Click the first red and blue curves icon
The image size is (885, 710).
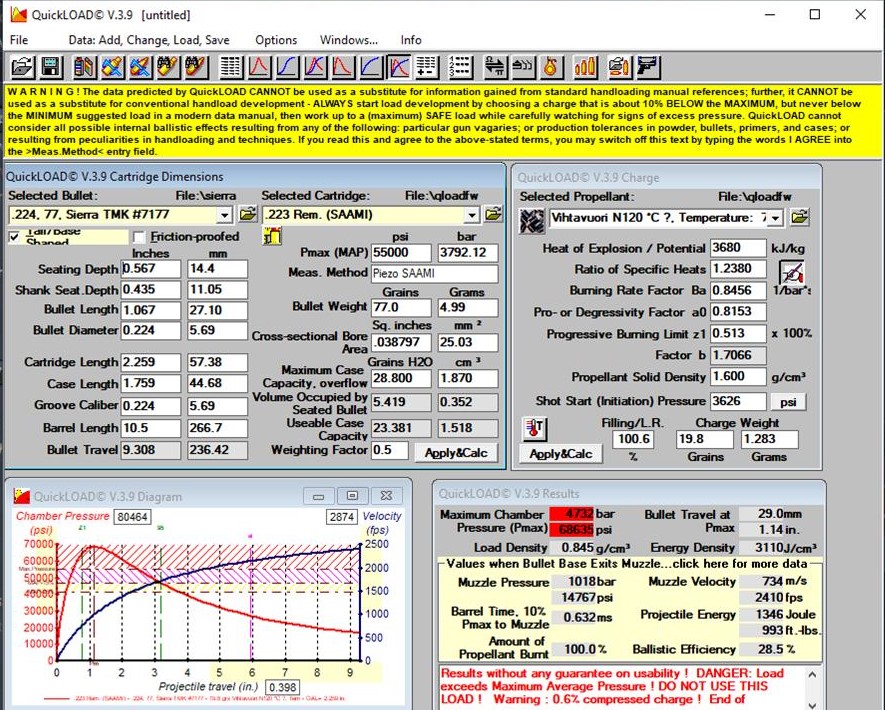tap(315, 67)
